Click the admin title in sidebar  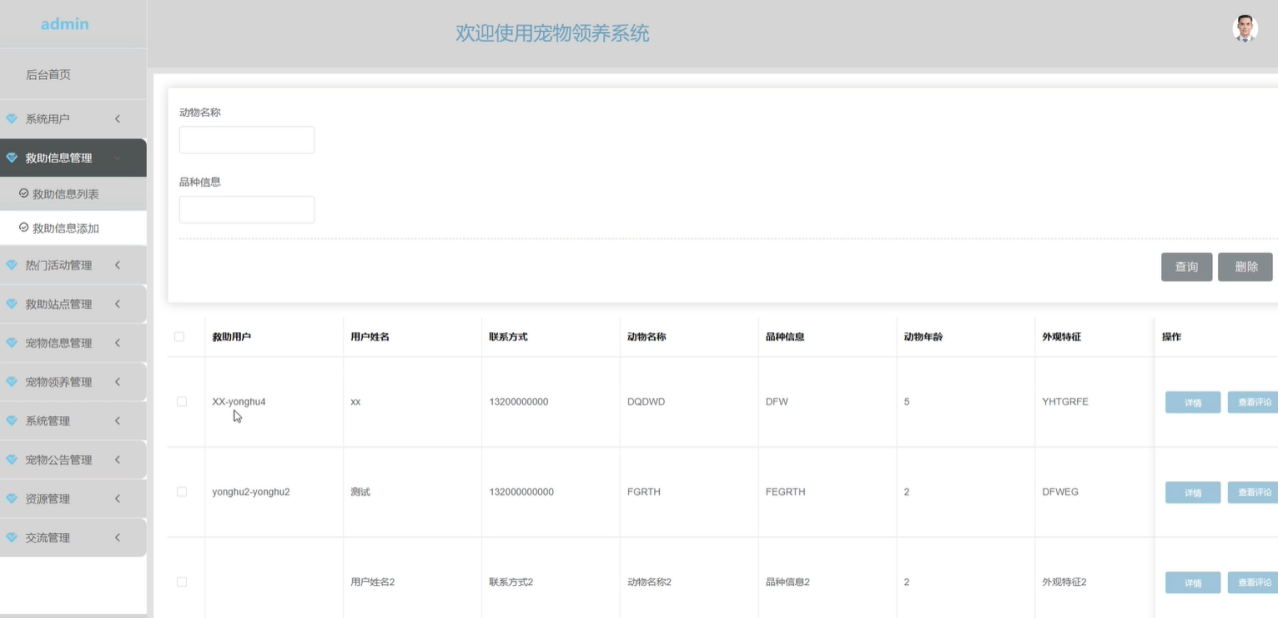point(65,24)
